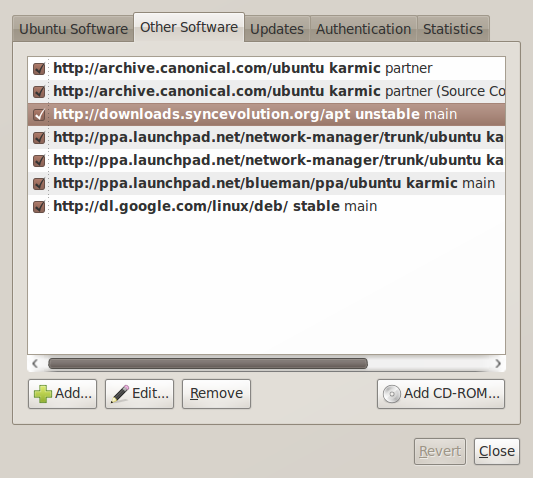Viewport: 533px width, 478px height.
Task: Open the Updates tab
Action: [x=277, y=29]
